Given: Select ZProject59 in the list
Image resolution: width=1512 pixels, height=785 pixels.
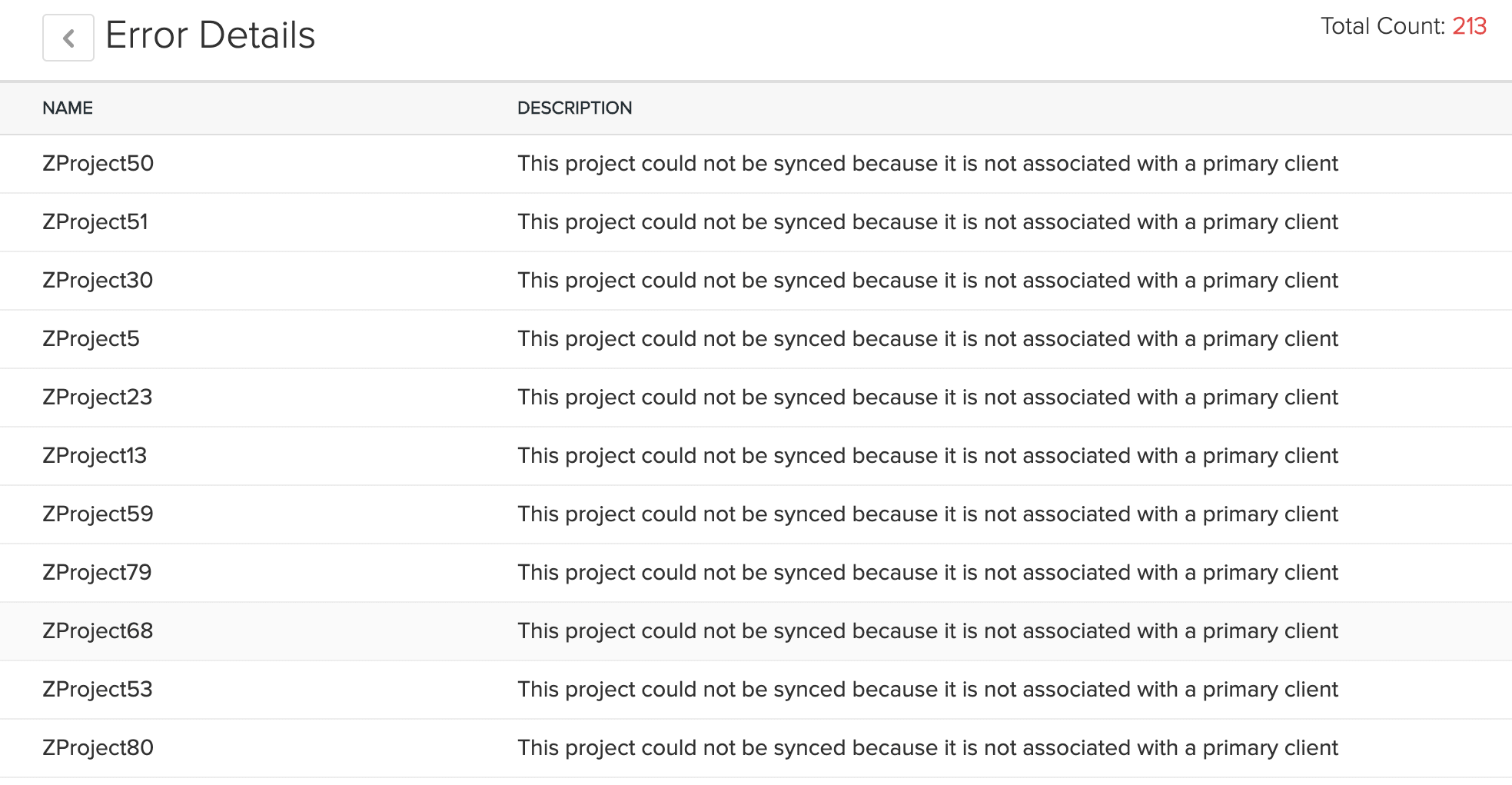Looking at the screenshot, I should [x=98, y=514].
